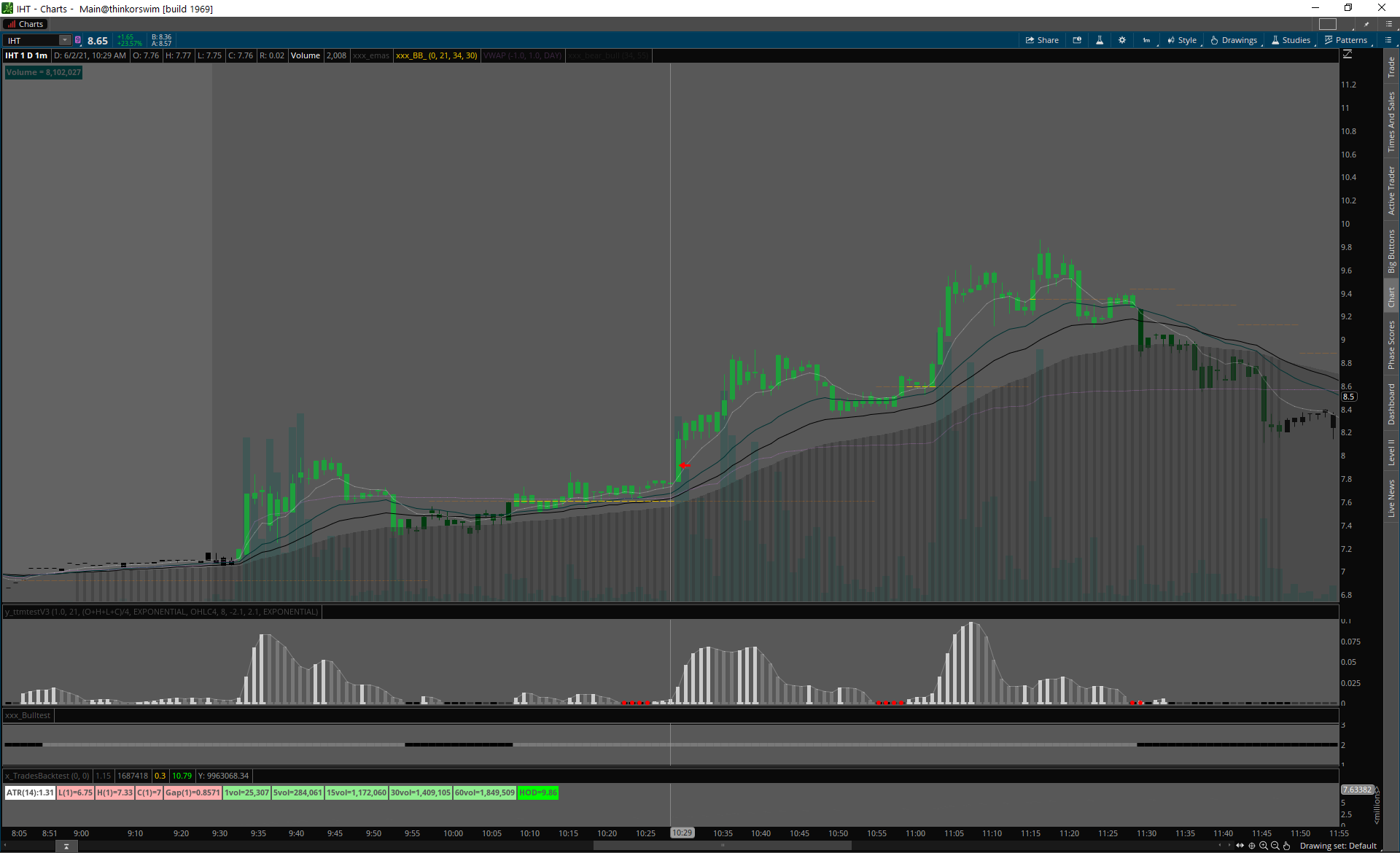The image size is (1400, 853).
Task: Open chart settings gear icon
Action: tap(1122, 40)
